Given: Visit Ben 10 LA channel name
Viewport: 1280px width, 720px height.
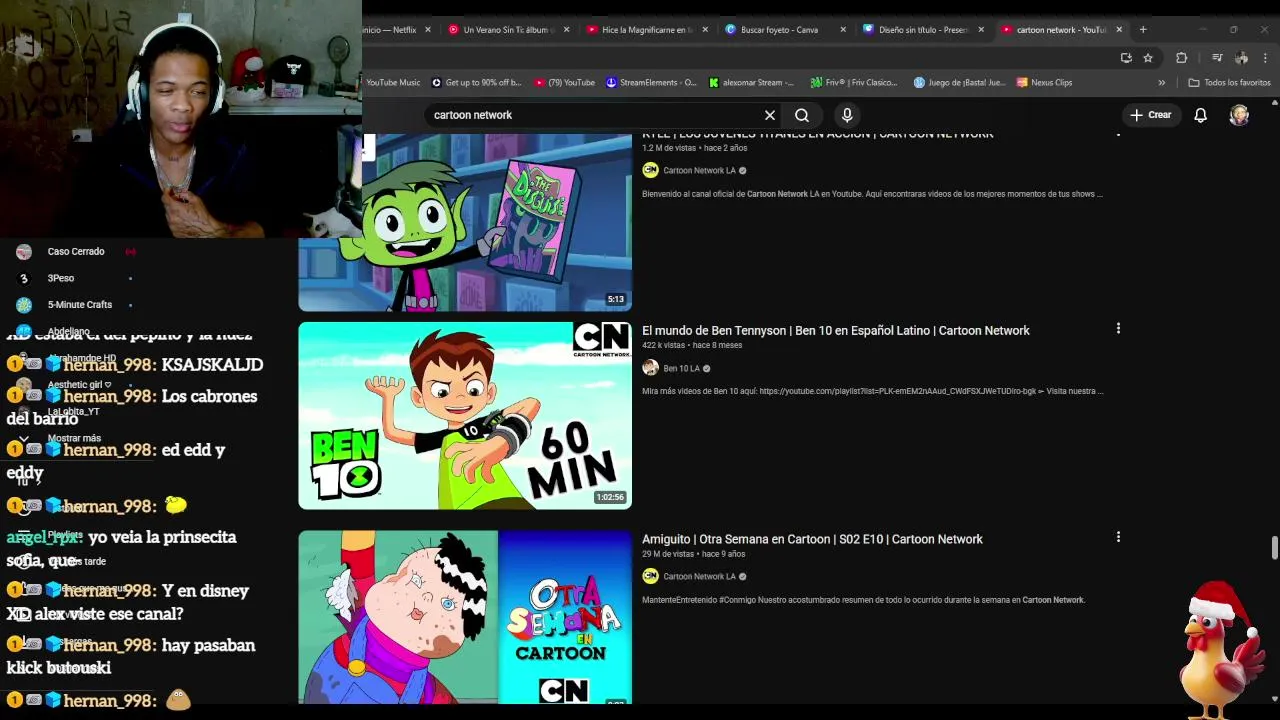Looking at the screenshot, I should coord(681,369).
